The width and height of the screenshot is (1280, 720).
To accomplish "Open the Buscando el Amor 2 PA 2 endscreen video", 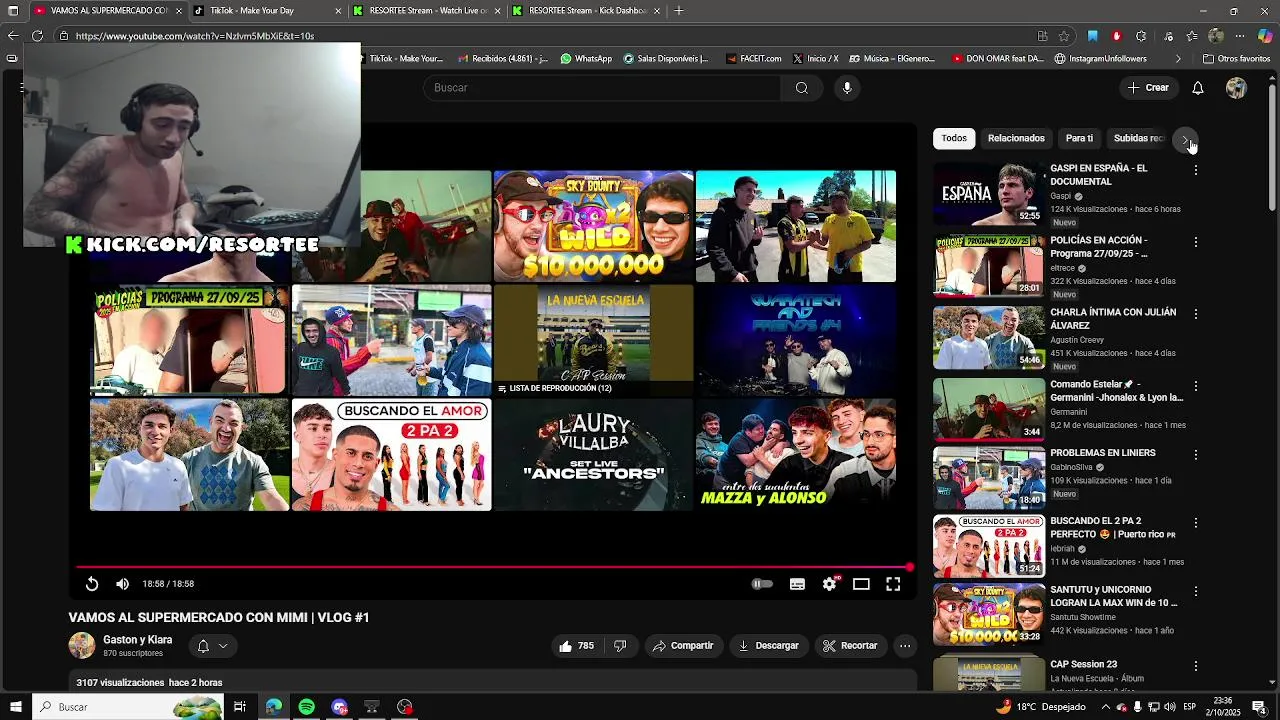I will 391,455.
